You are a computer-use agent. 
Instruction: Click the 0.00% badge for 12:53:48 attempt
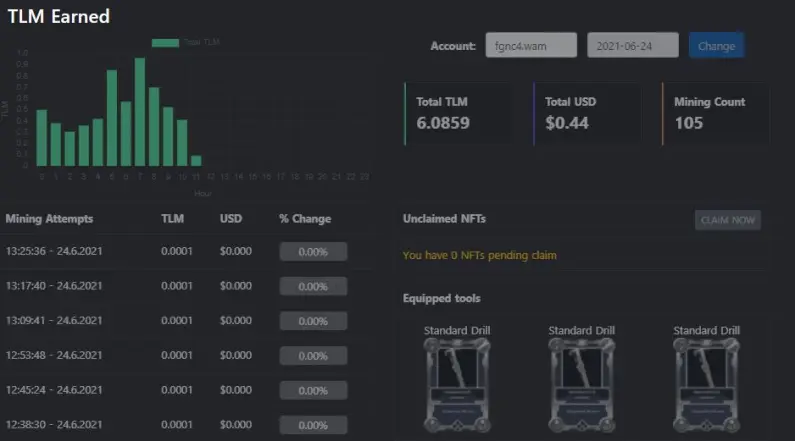(x=313, y=356)
